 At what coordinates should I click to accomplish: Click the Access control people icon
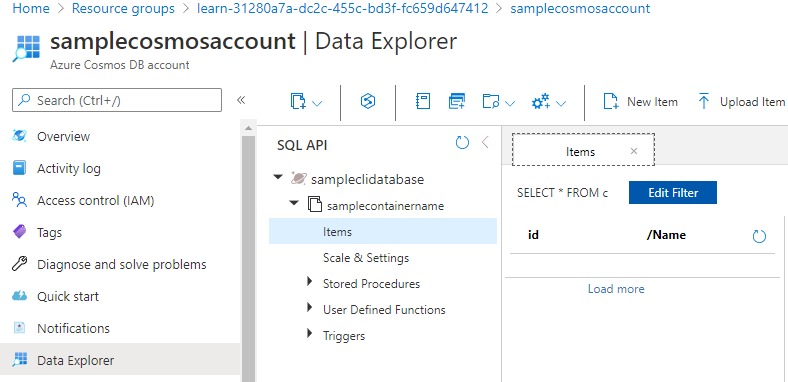coord(19,200)
